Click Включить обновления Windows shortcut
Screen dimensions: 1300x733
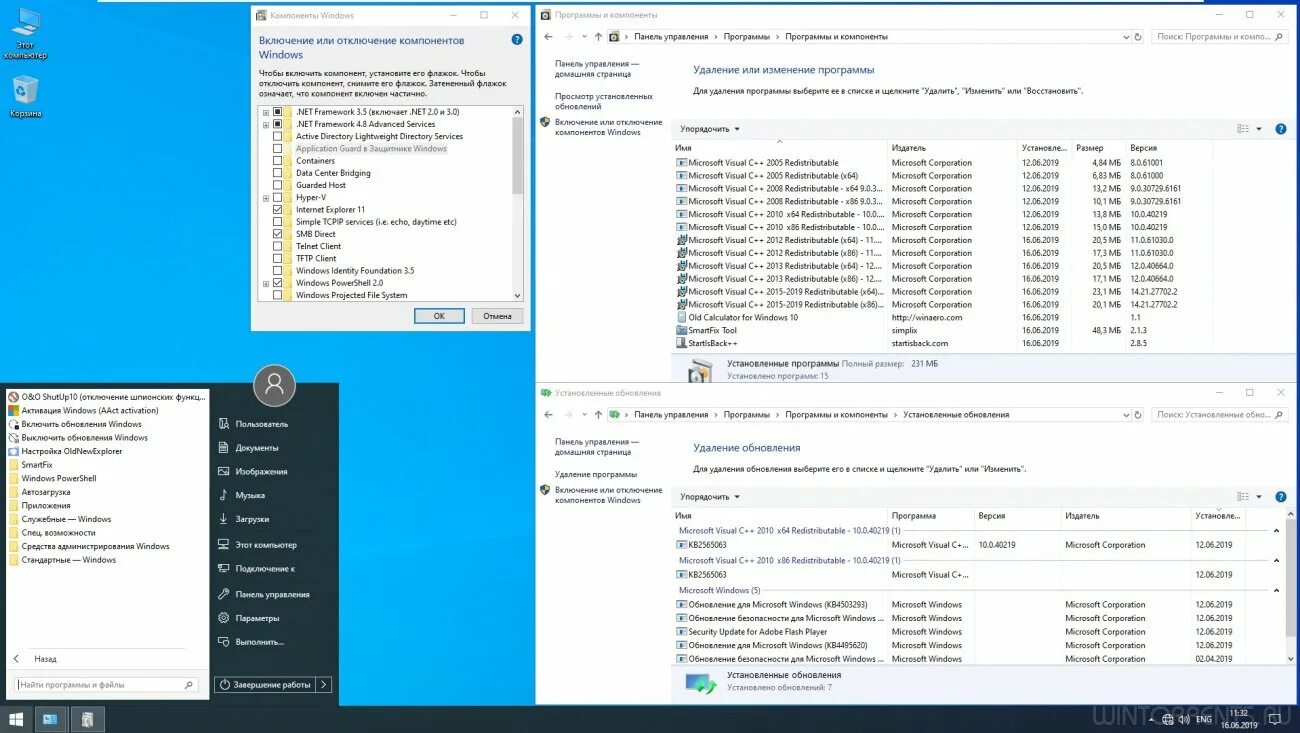75,424
